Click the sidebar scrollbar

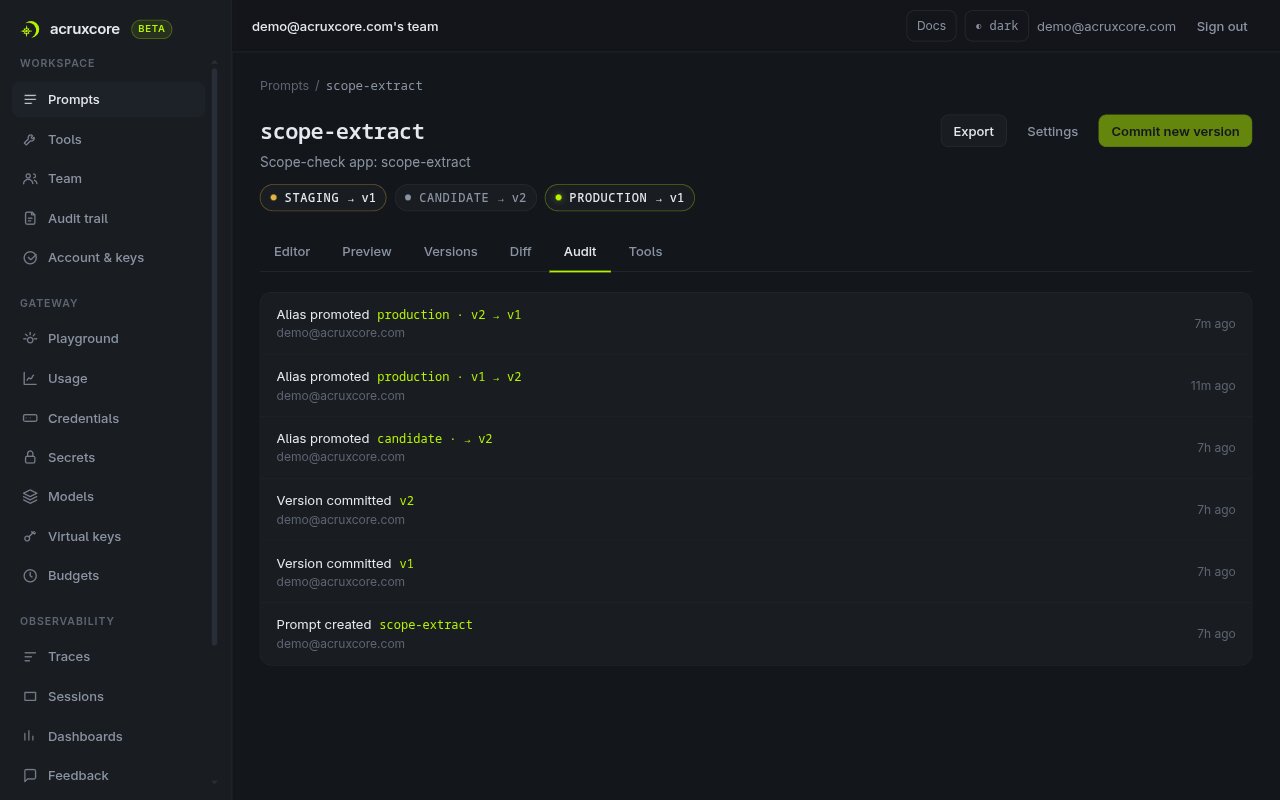click(x=214, y=355)
